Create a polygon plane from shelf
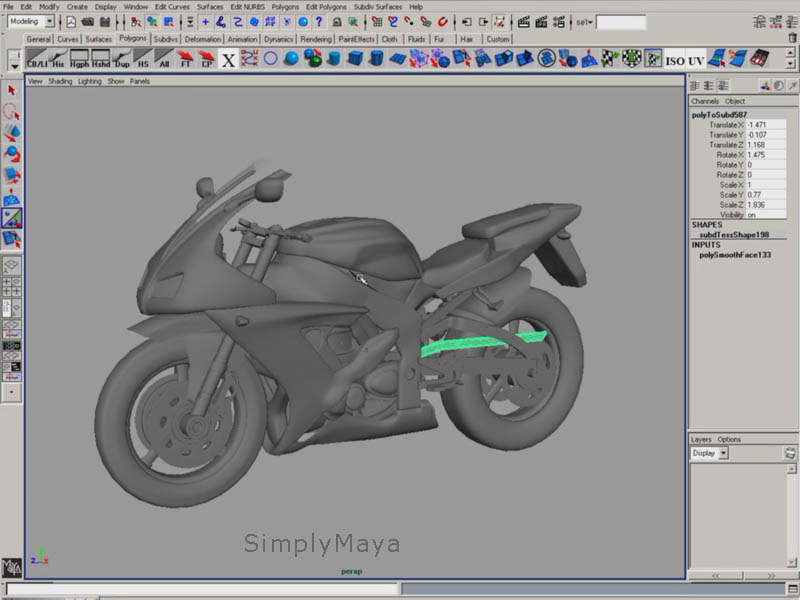This screenshot has width=800, height=600. coord(397,59)
